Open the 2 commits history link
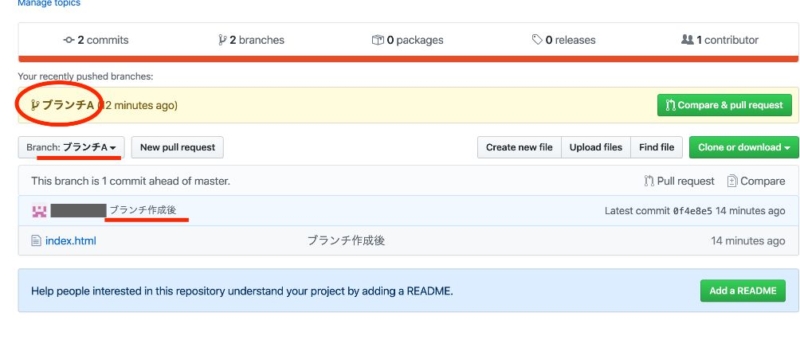The image size is (800, 363). coord(96,40)
